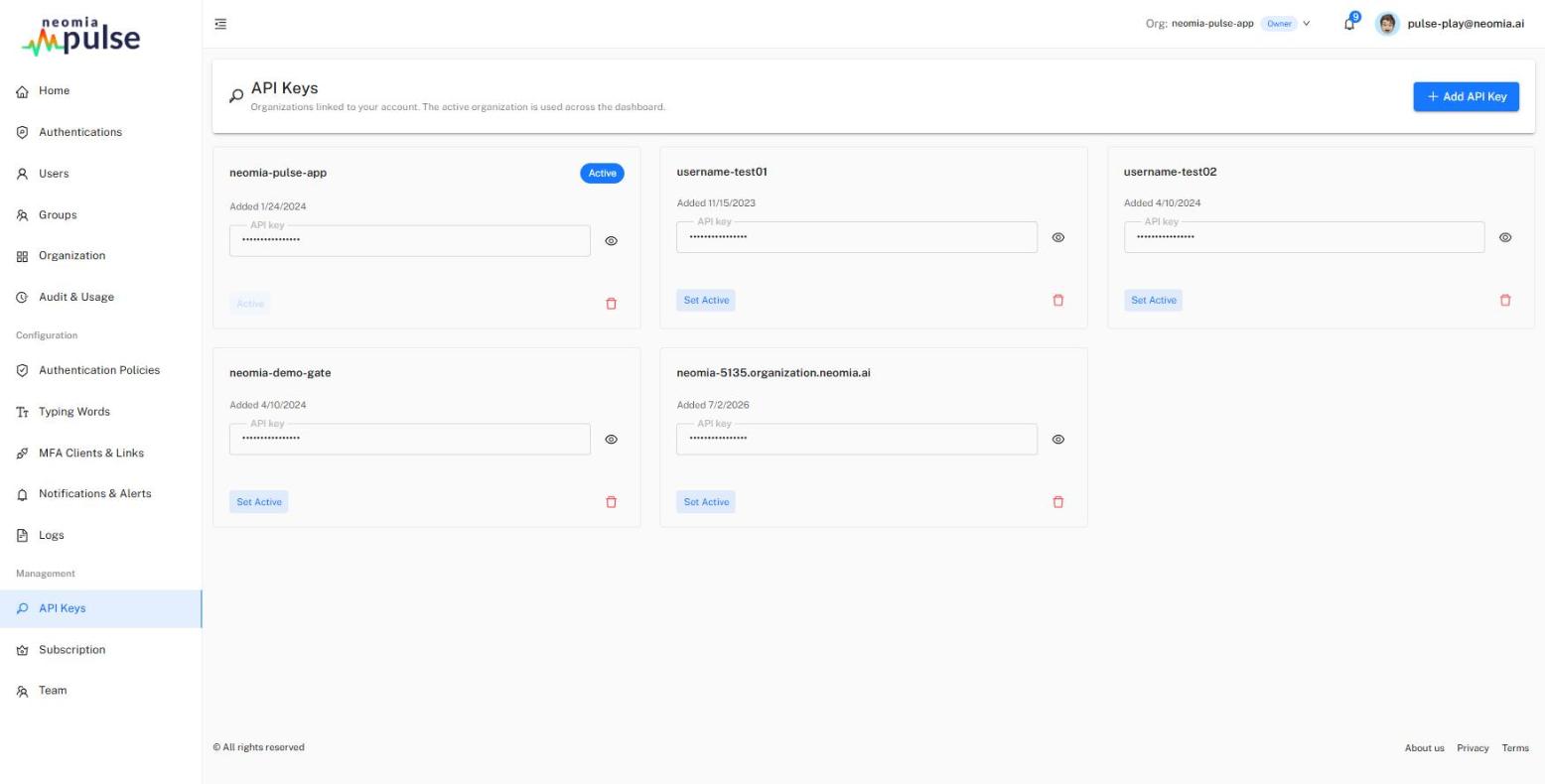Click the 'Added 7/2/2026' date text
This screenshot has height=784, width=1545.
tap(713, 405)
